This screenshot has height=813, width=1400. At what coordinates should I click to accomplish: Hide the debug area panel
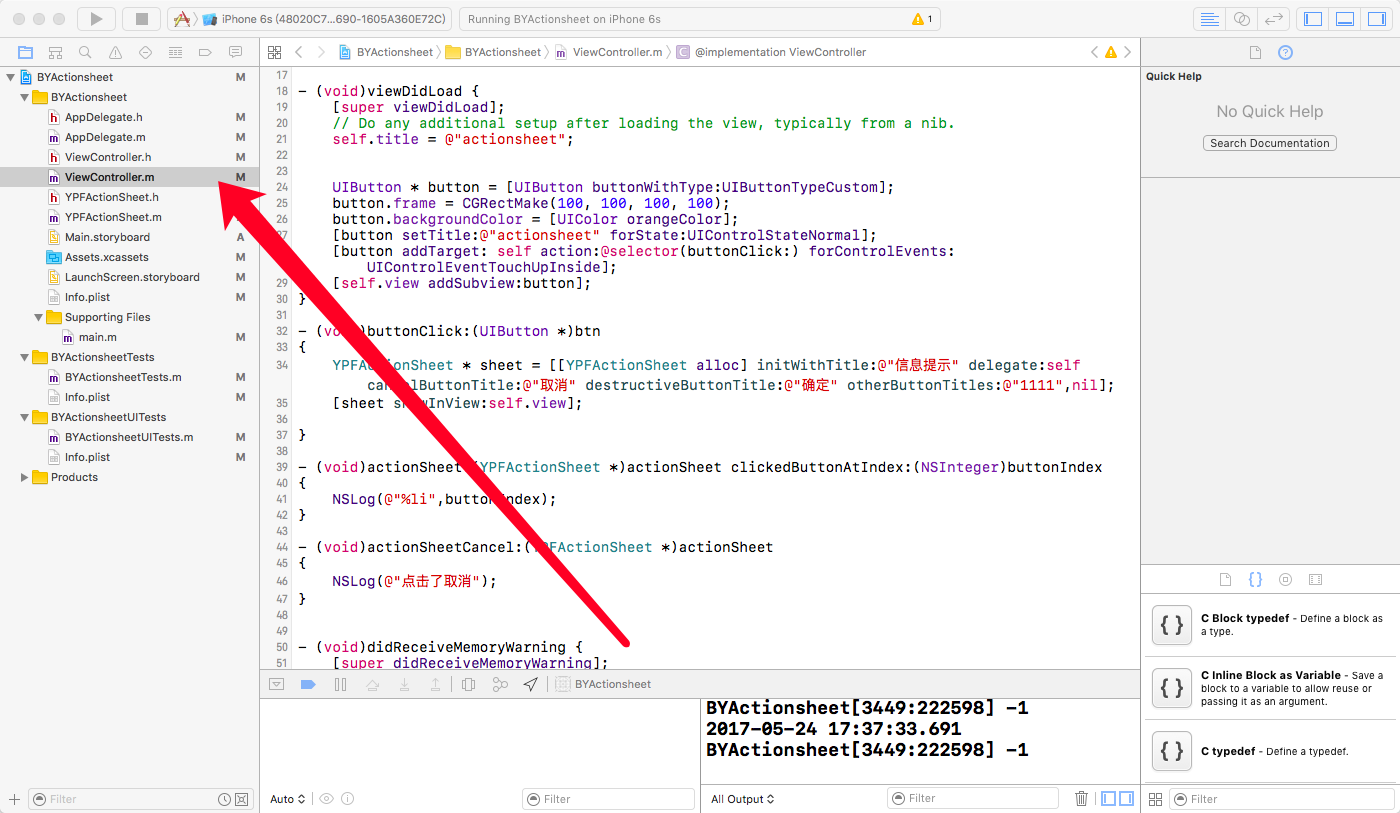276,684
